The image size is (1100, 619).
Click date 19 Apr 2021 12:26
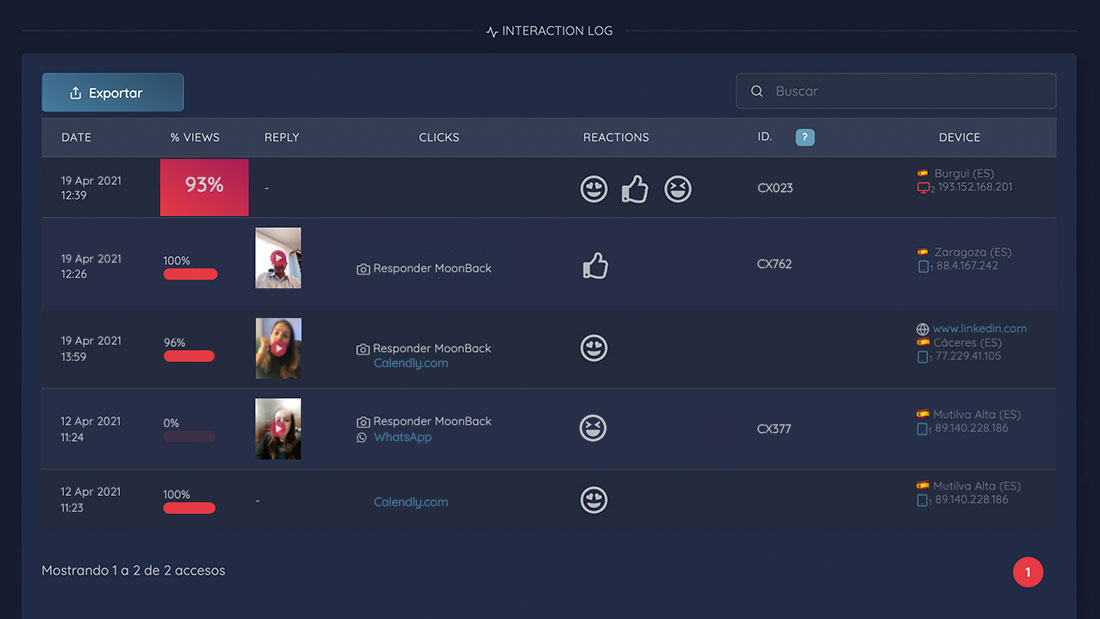(91, 266)
